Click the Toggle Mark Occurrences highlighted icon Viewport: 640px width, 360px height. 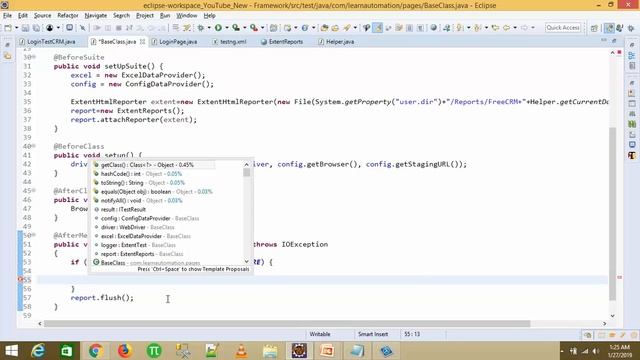click(x=378, y=28)
